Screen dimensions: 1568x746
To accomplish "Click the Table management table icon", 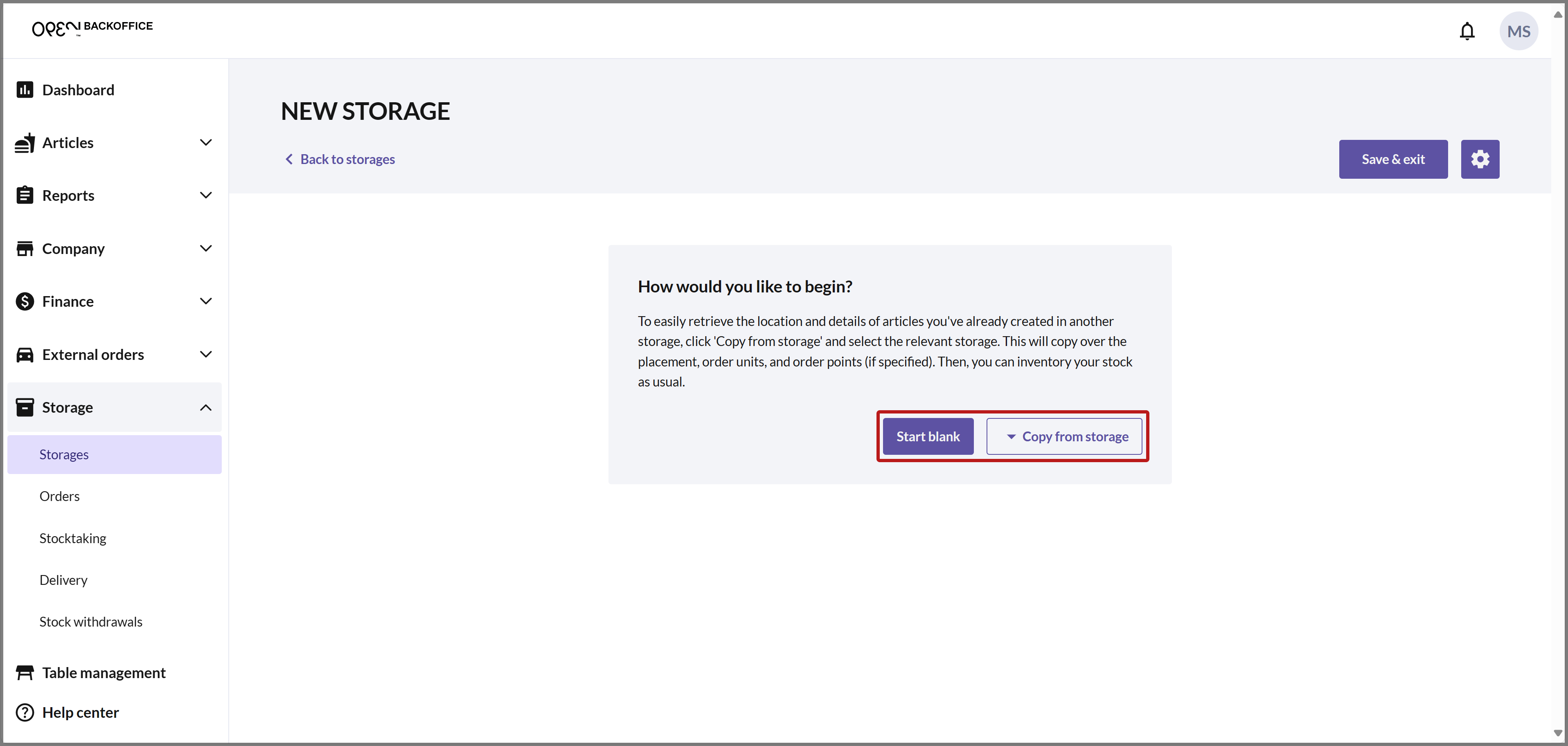I will [x=25, y=672].
